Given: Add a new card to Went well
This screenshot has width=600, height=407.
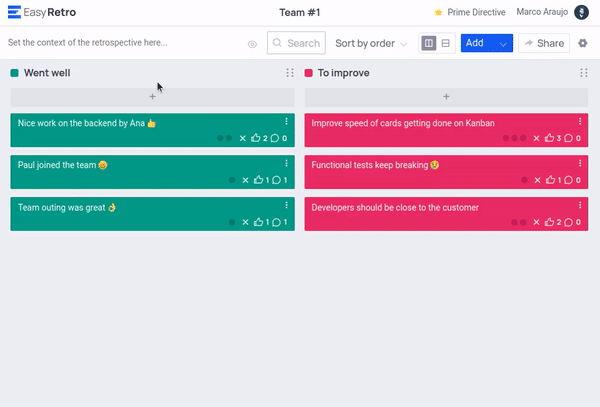Looking at the screenshot, I should tap(152, 97).
